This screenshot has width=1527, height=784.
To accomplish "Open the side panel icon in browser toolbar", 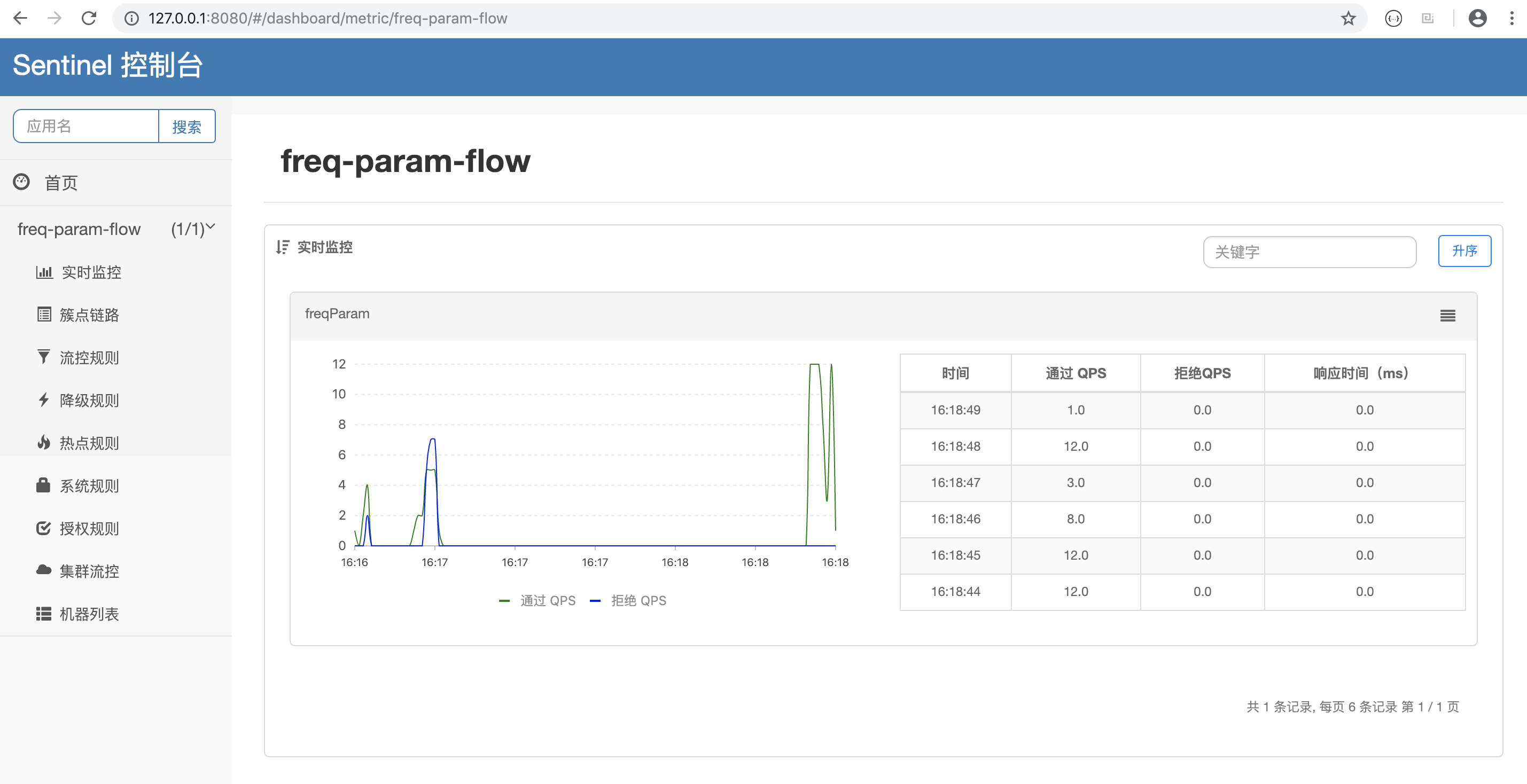I will (1428, 18).
